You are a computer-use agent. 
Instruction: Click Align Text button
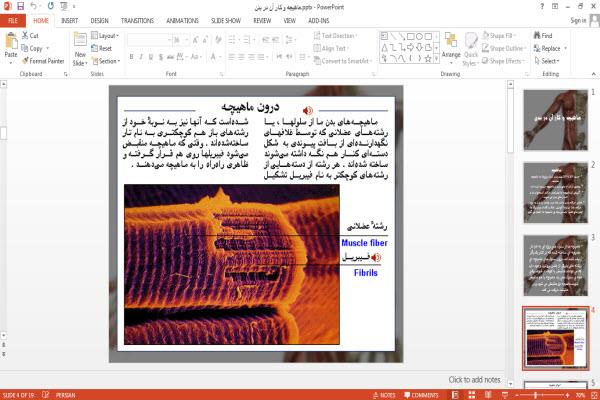click(x=331, y=48)
